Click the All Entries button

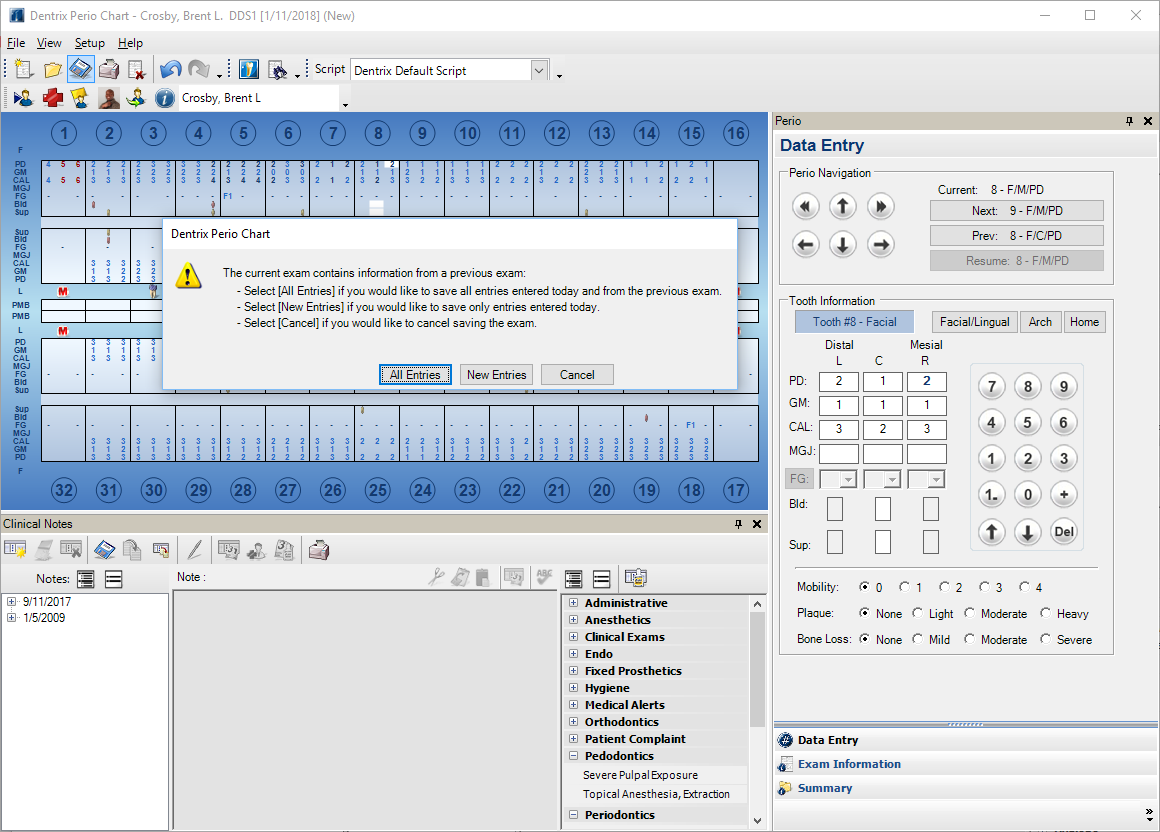coord(415,375)
